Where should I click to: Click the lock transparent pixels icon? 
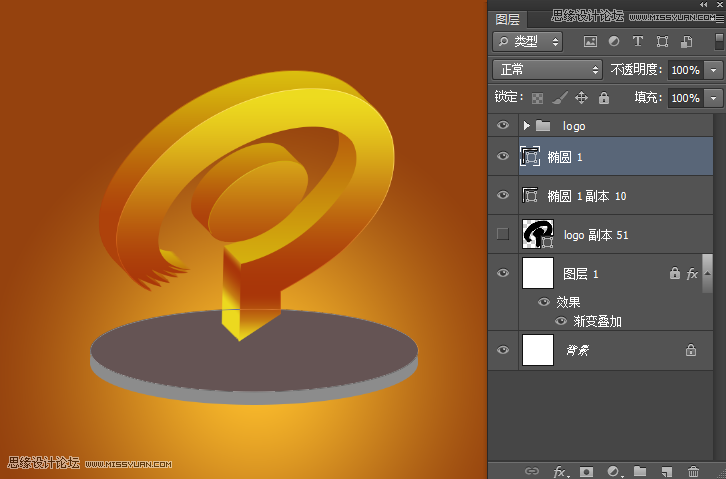pyautogui.click(x=537, y=98)
